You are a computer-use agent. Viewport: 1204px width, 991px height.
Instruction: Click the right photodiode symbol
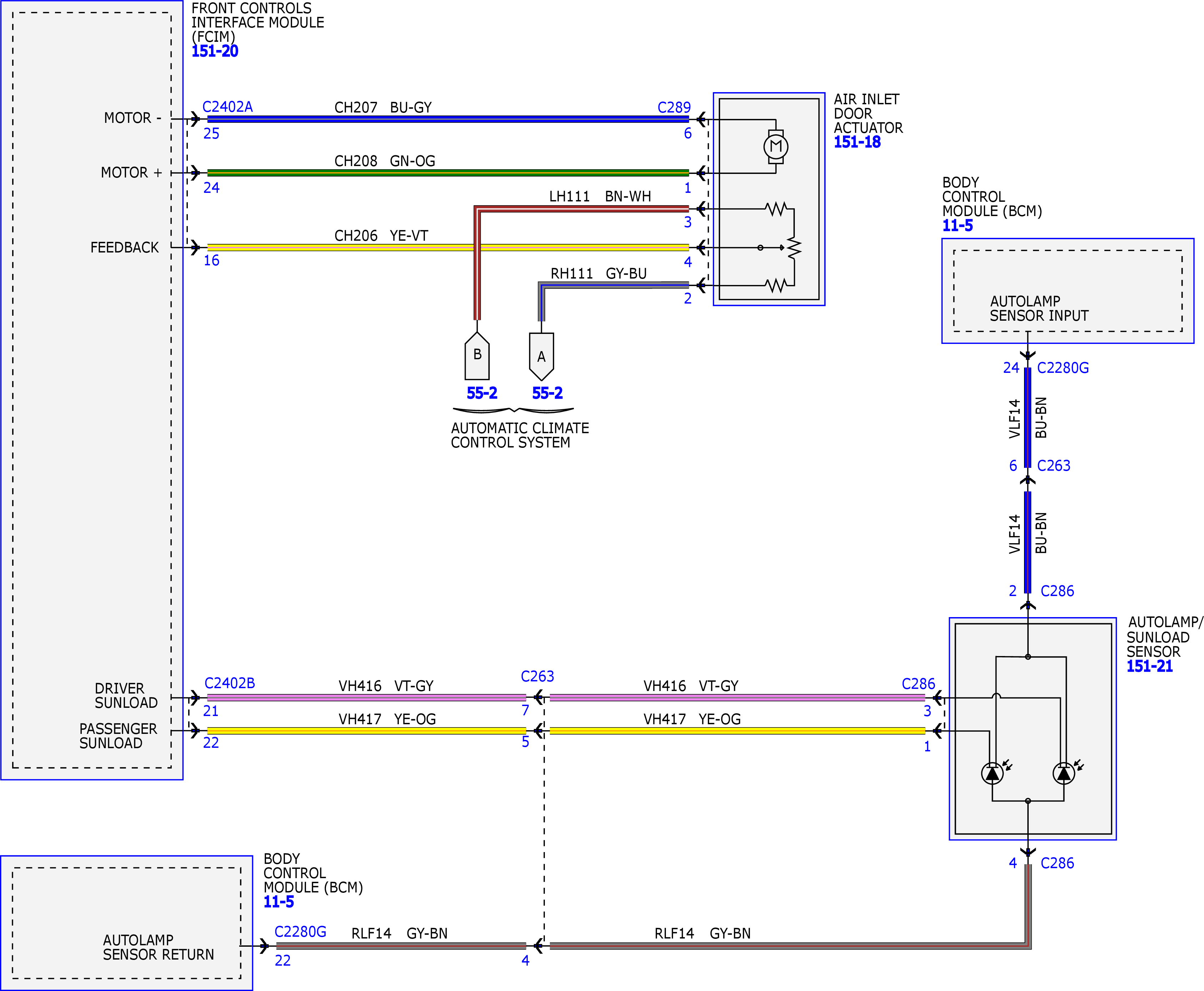pyautogui.click(x=1064, y=773)
